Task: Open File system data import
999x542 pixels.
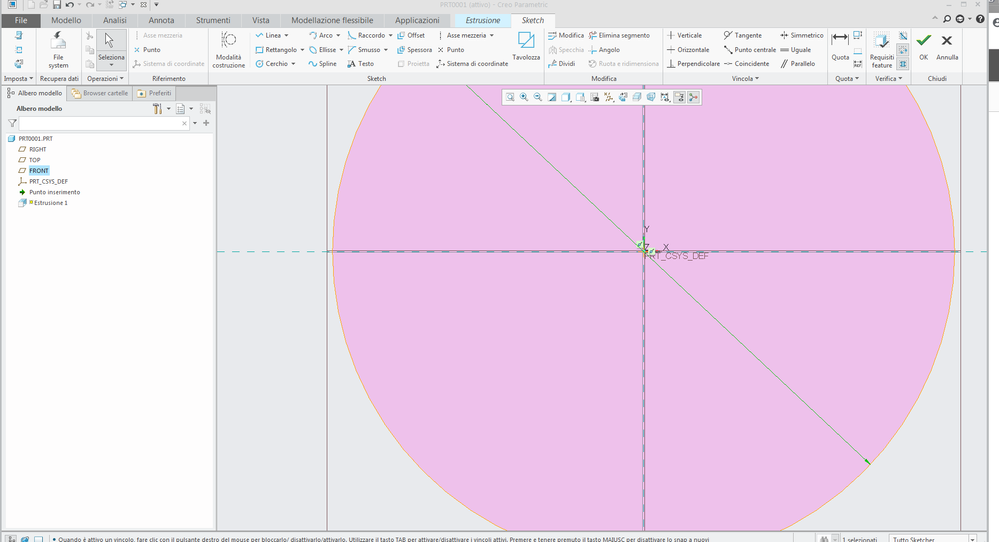Action: pyautogui.click(x=58, y=50)
